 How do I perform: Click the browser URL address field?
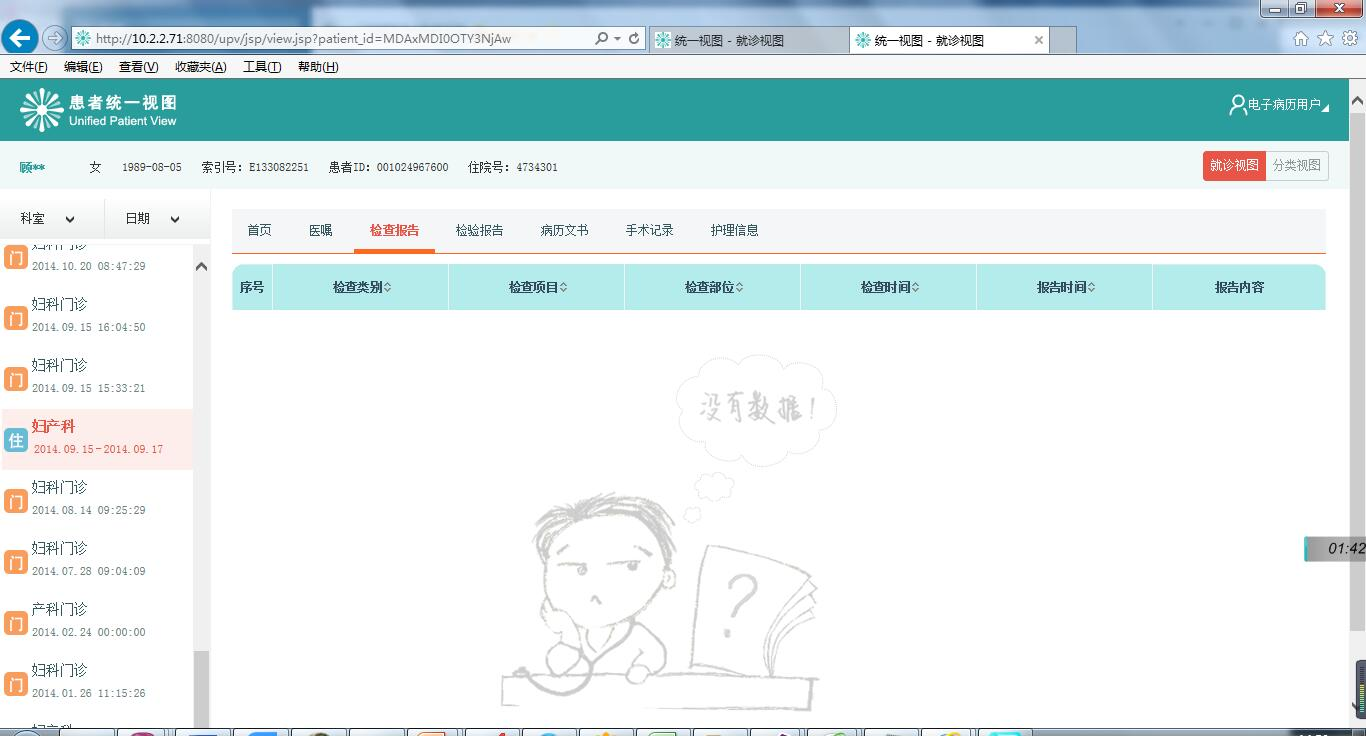tap(330, 39)
